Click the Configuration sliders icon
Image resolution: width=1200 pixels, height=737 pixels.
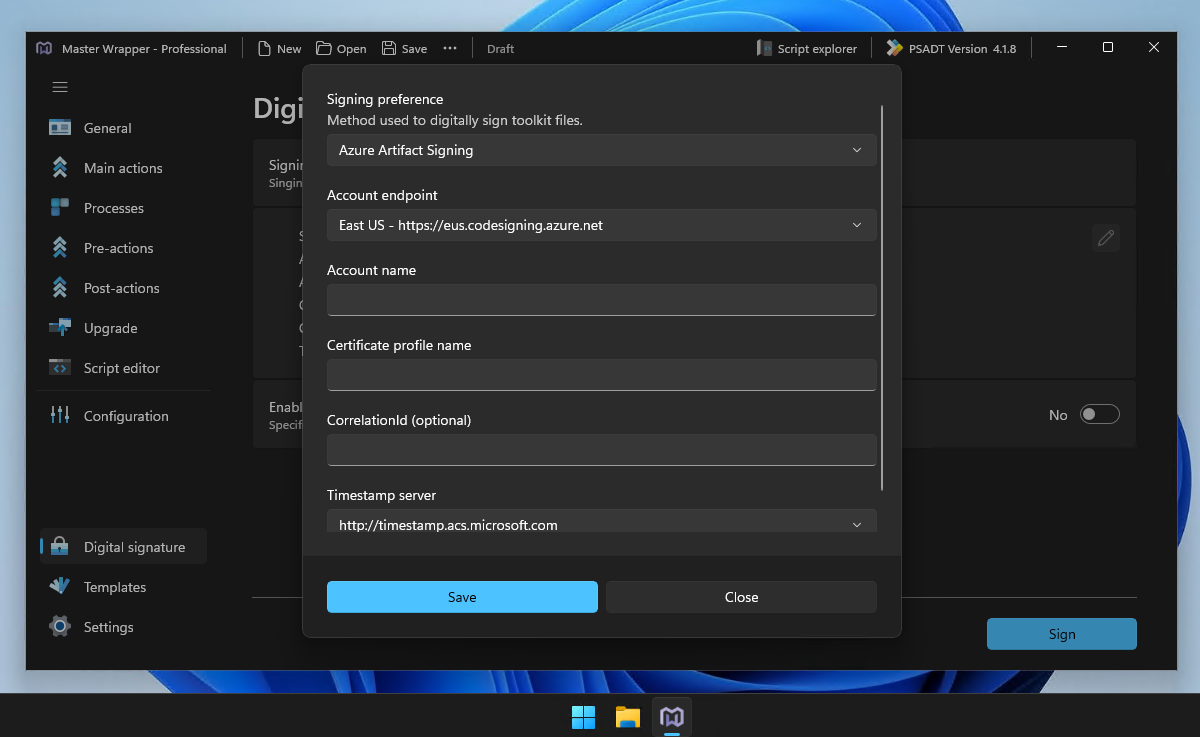coord(60,416)
